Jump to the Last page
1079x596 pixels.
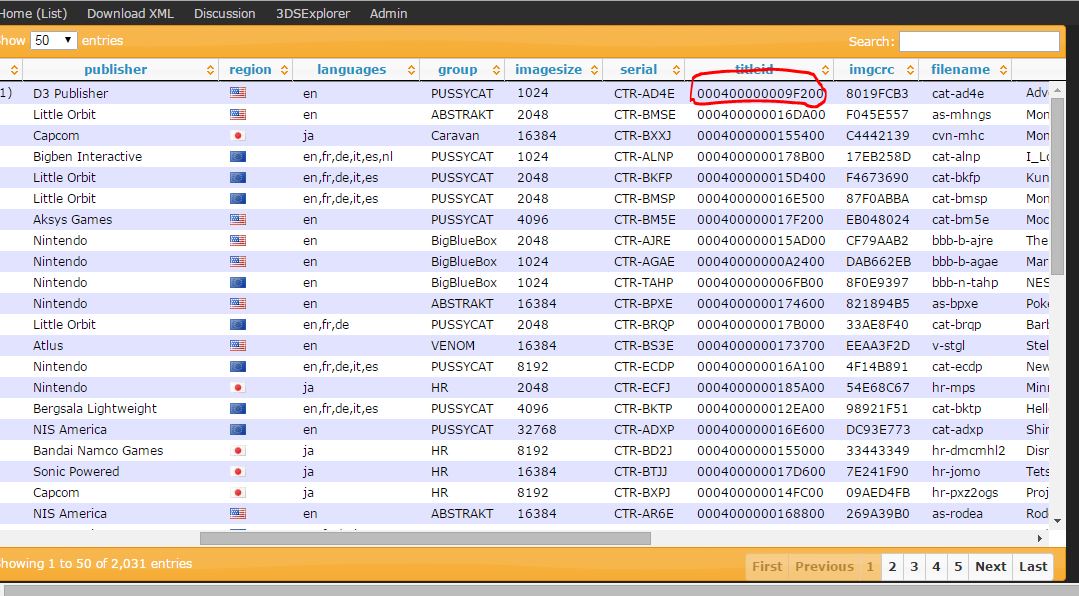pyautogui.click(x=1033, y=566)
